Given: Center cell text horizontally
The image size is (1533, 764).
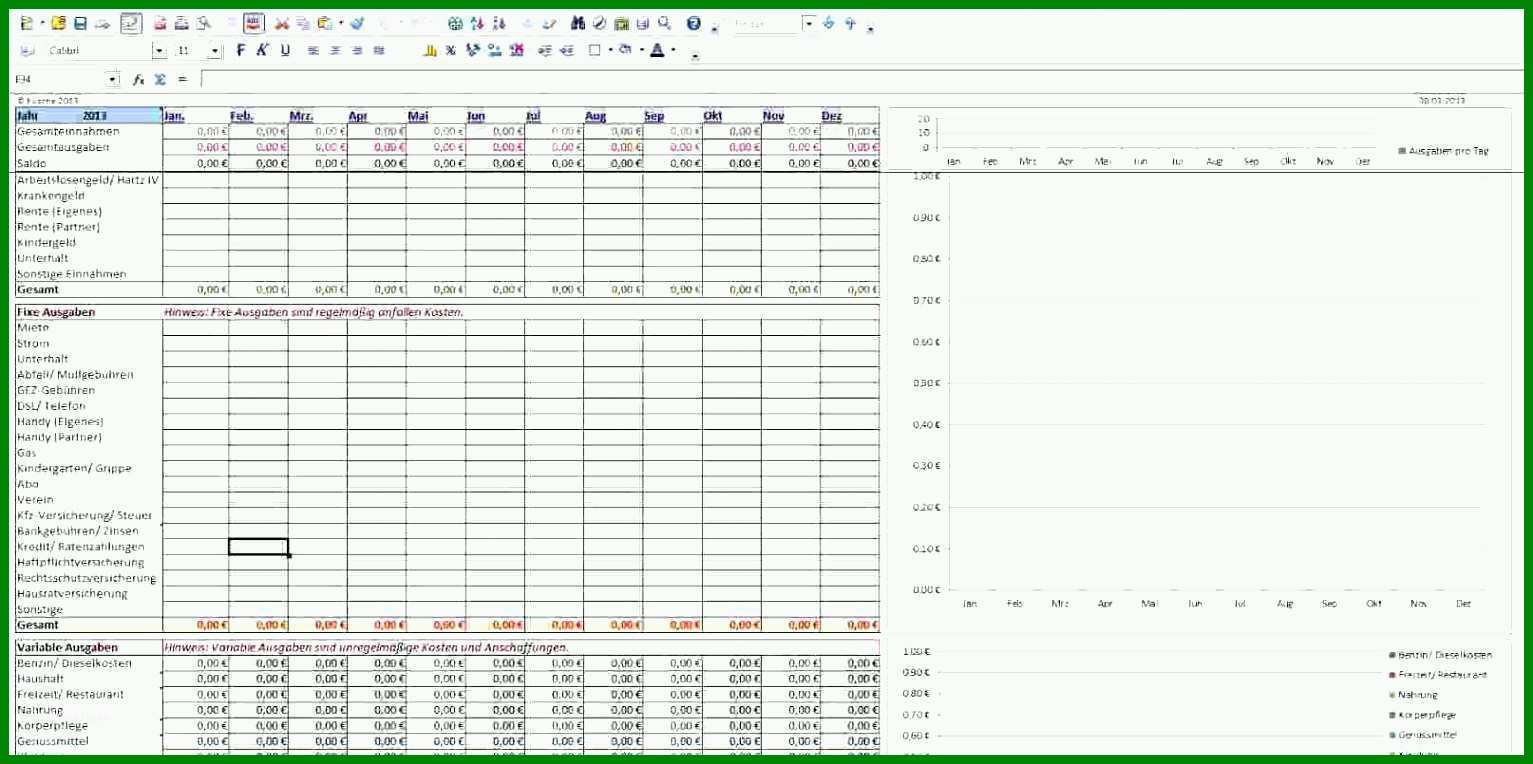Looking at the screenshot, I should [x=334, y=50].
